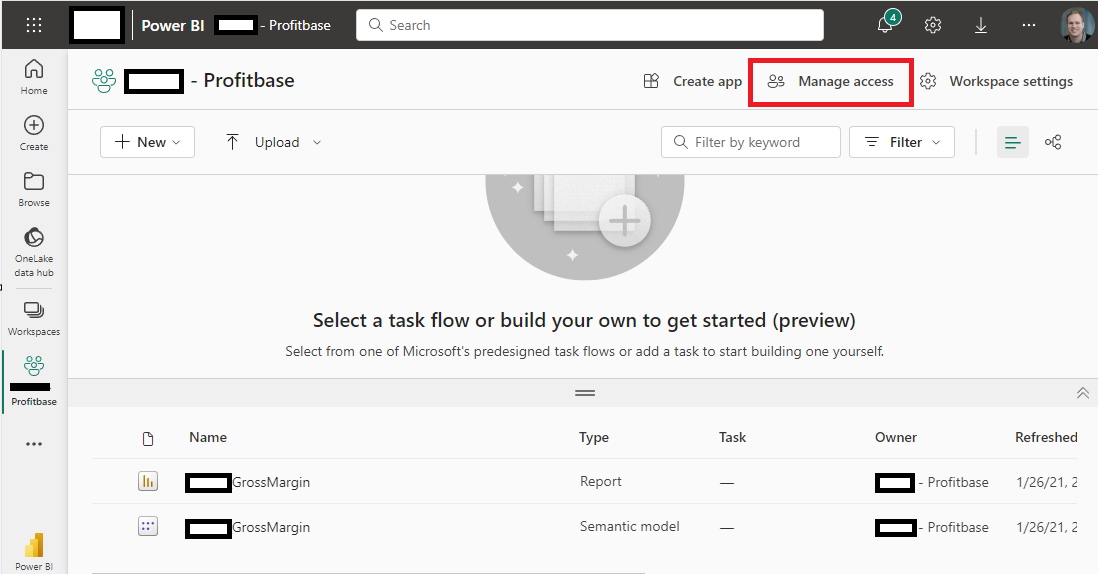Click the Manage access button

coord(831,81)
